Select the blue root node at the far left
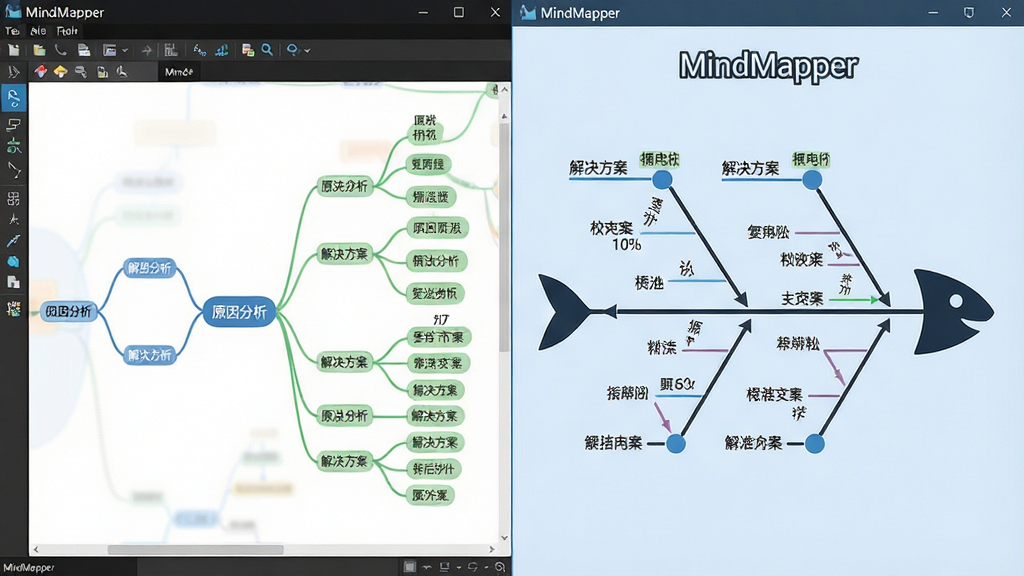1024x576 pixels. pyautogui.click(x=69, y=312)
